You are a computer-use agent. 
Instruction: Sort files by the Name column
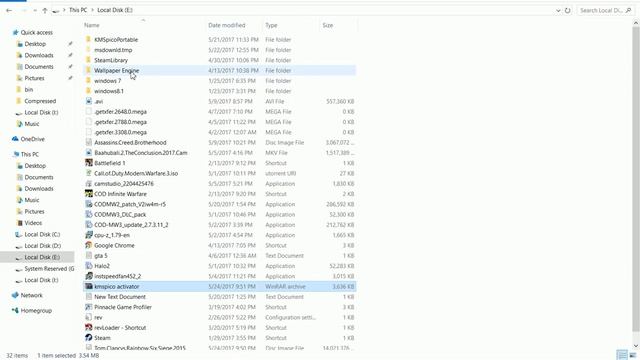click(92, 25)
